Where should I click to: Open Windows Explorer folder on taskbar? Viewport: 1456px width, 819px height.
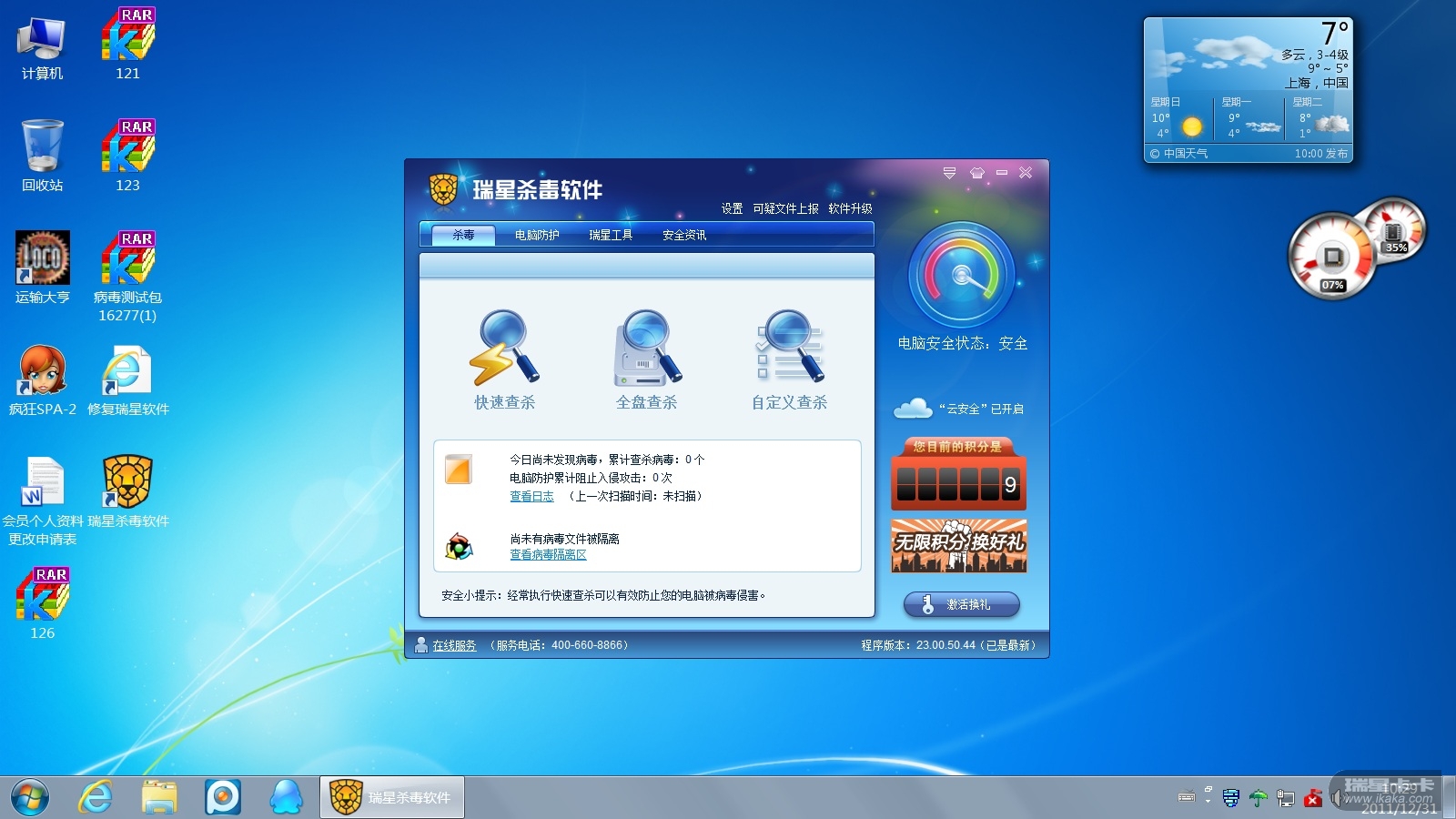tap(159, 798)
